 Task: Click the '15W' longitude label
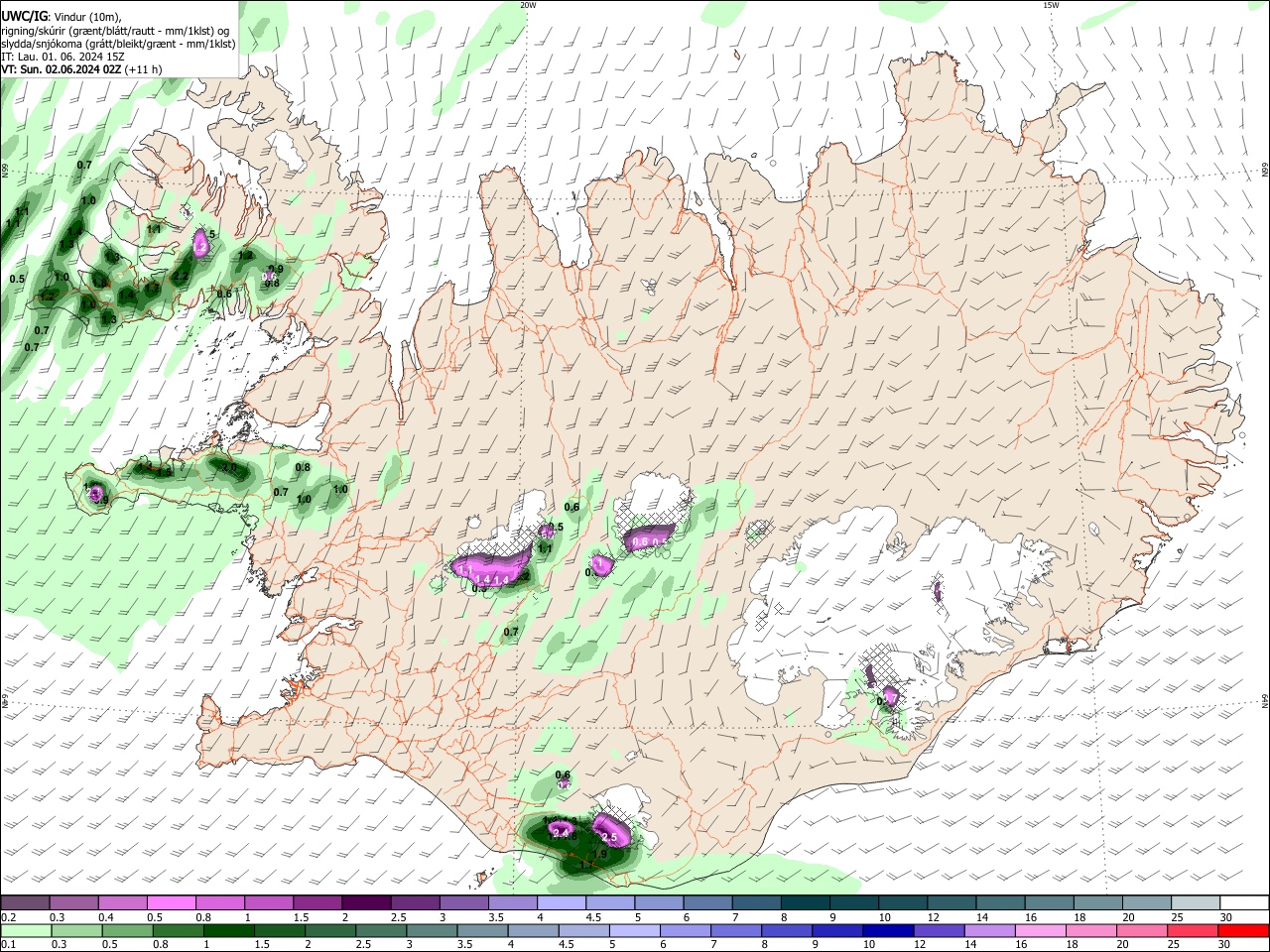point(1051,5)
